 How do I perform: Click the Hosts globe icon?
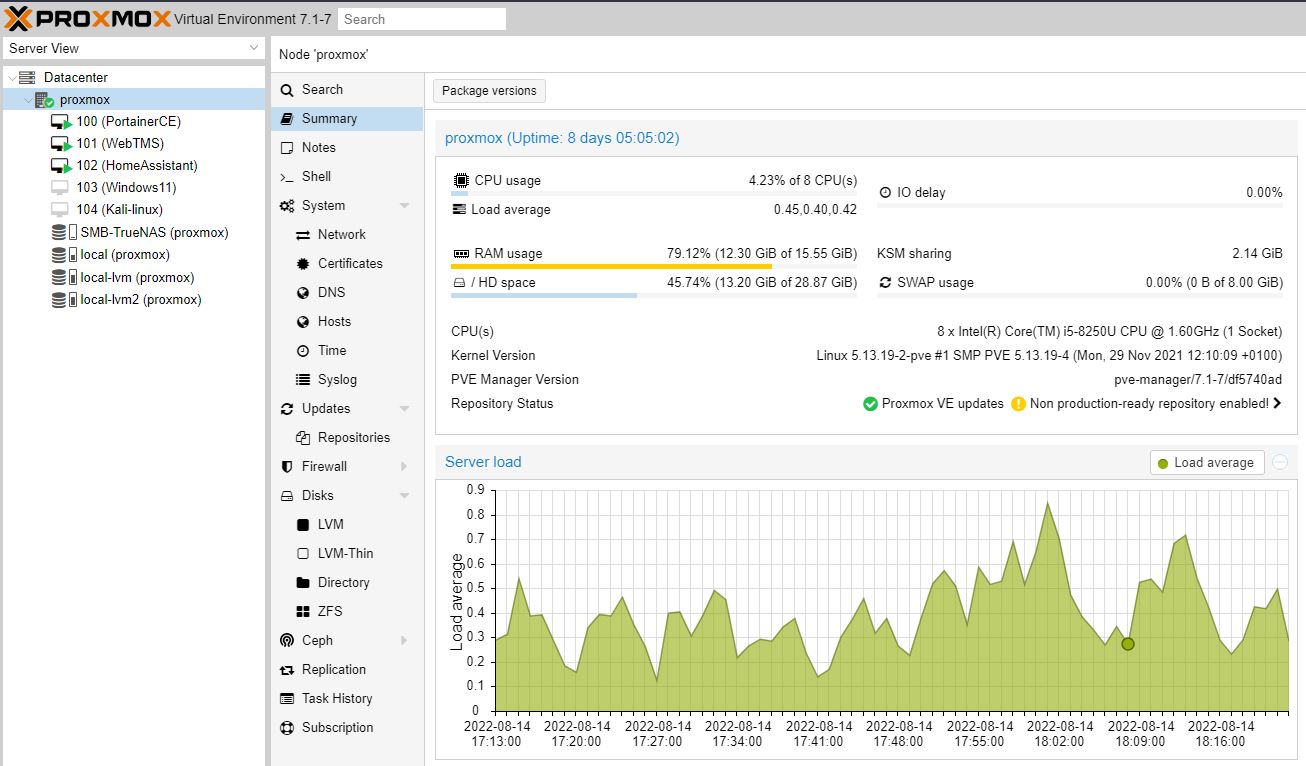click(303, 321)
